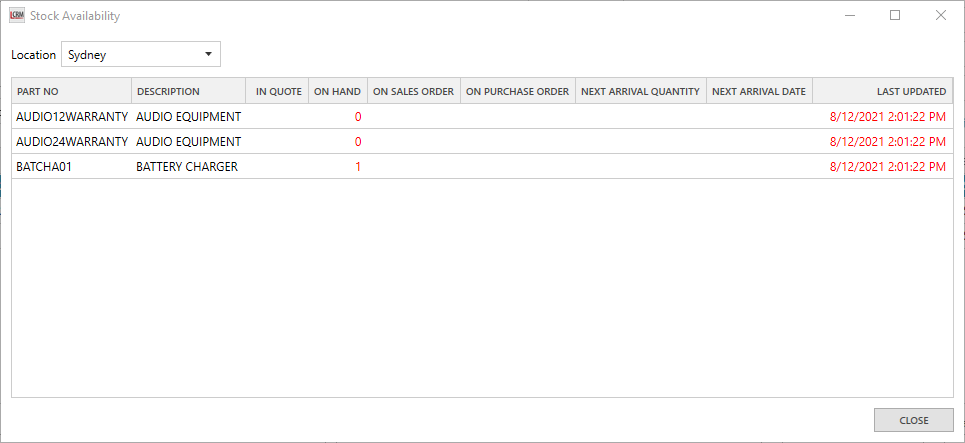
Task: Sort by PART NO column header
Action: tap(71, 92)
